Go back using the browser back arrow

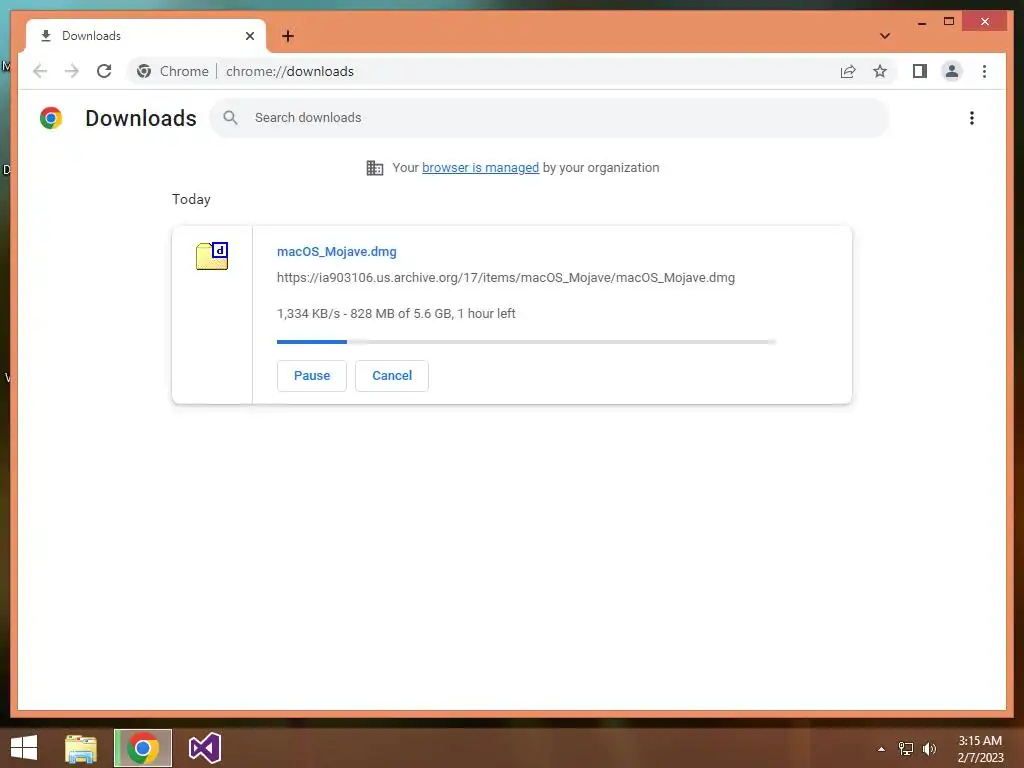[x=40, y=71]
